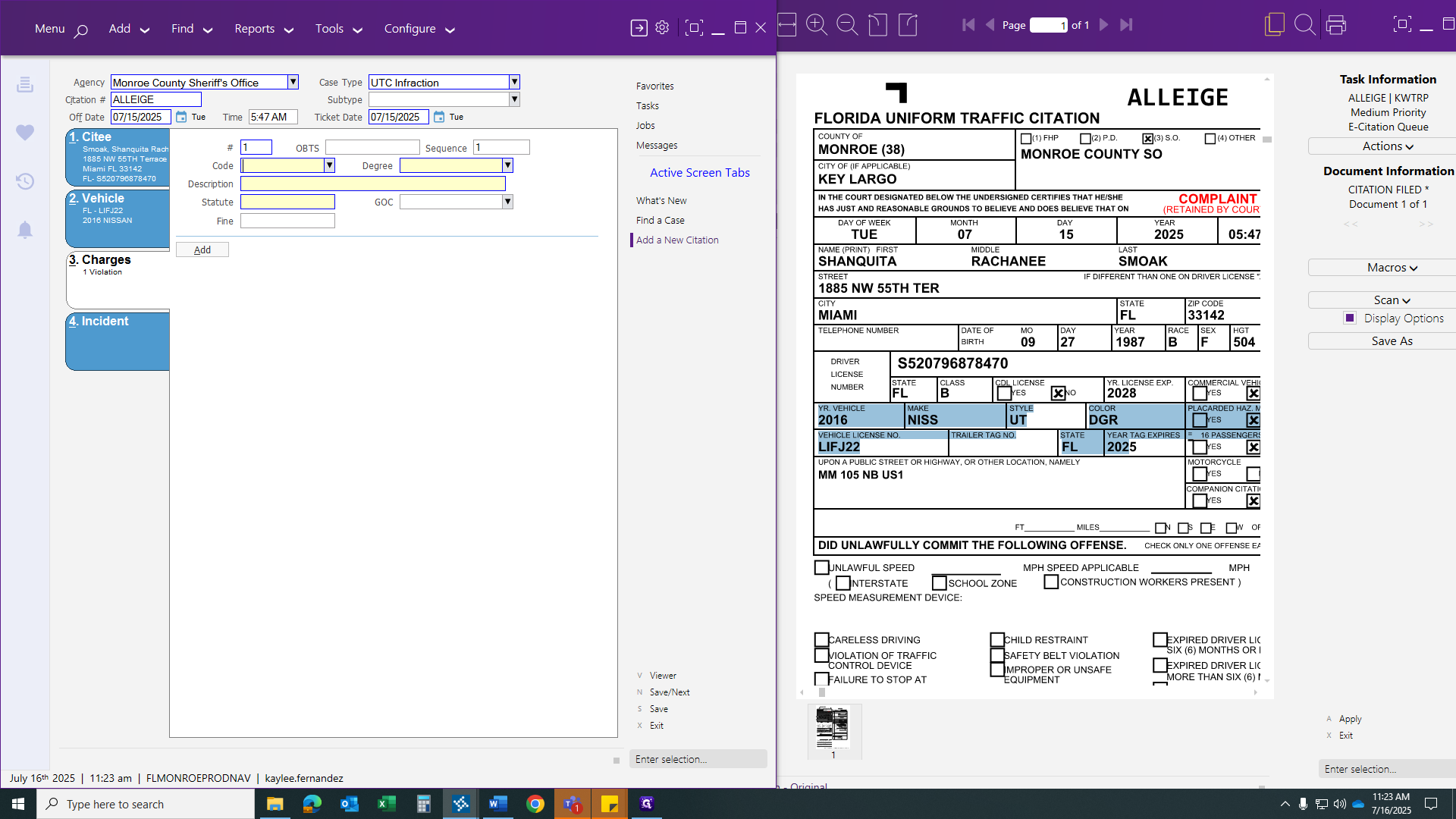Print the citation document
1456x819 pixels.
click(1335, 25)
